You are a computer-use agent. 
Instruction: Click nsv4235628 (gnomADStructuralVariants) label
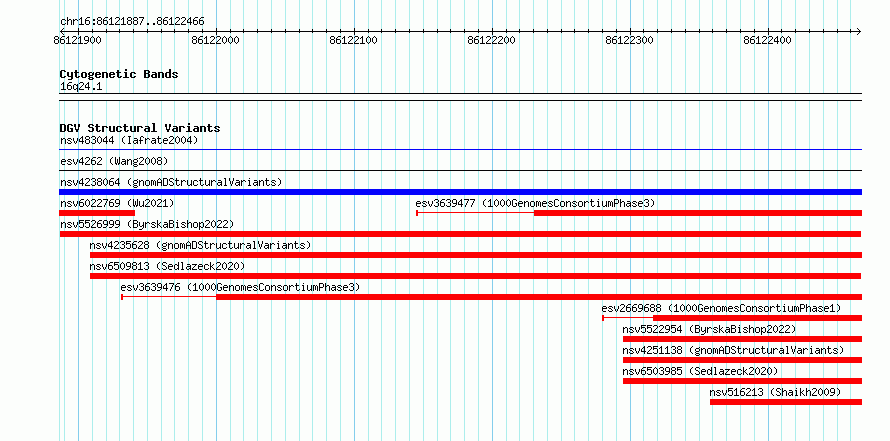(200, 245)
